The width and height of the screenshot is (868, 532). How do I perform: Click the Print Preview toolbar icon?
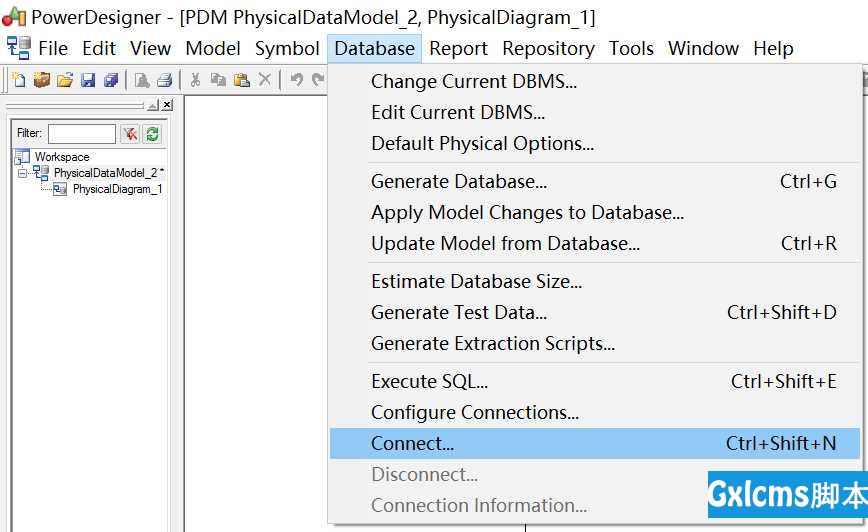click(142, 80)
